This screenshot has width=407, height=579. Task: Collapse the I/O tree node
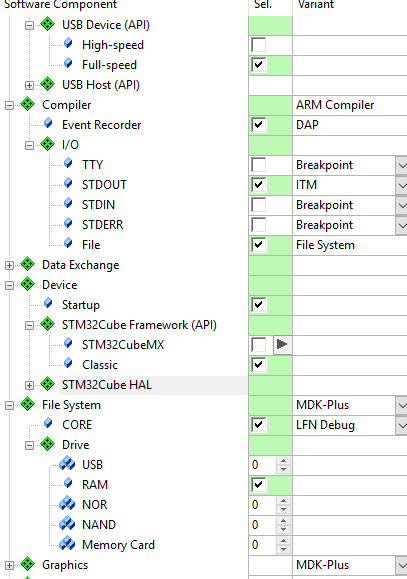(29, 145)
